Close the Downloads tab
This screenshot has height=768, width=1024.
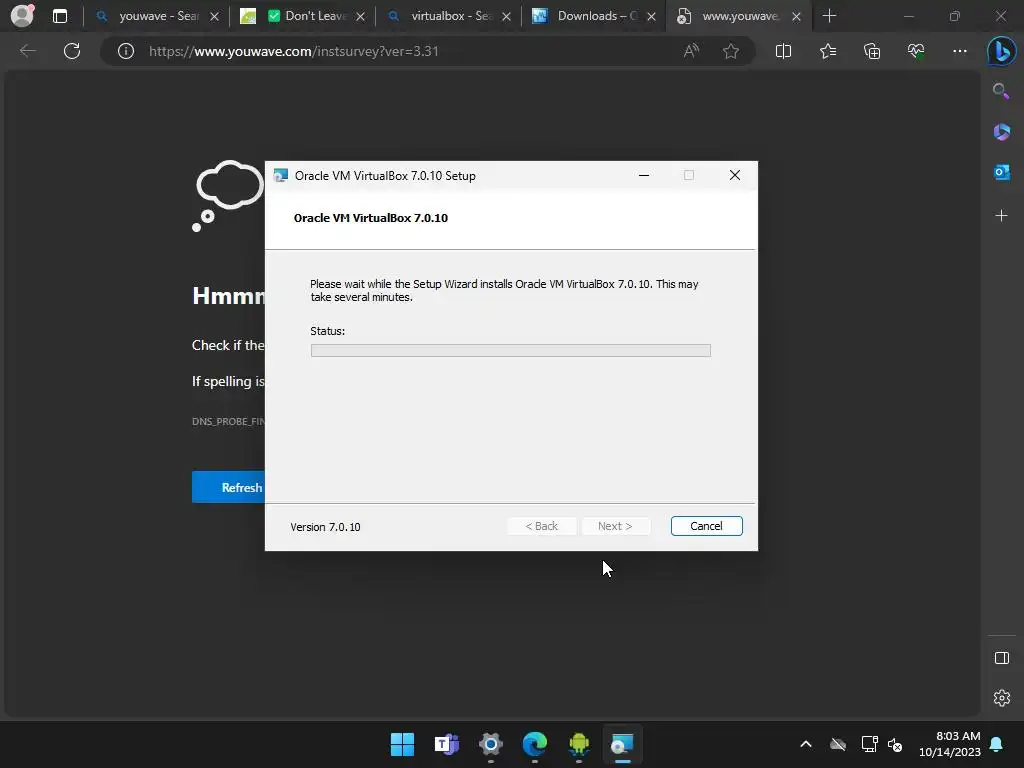[x=651, y=17]
